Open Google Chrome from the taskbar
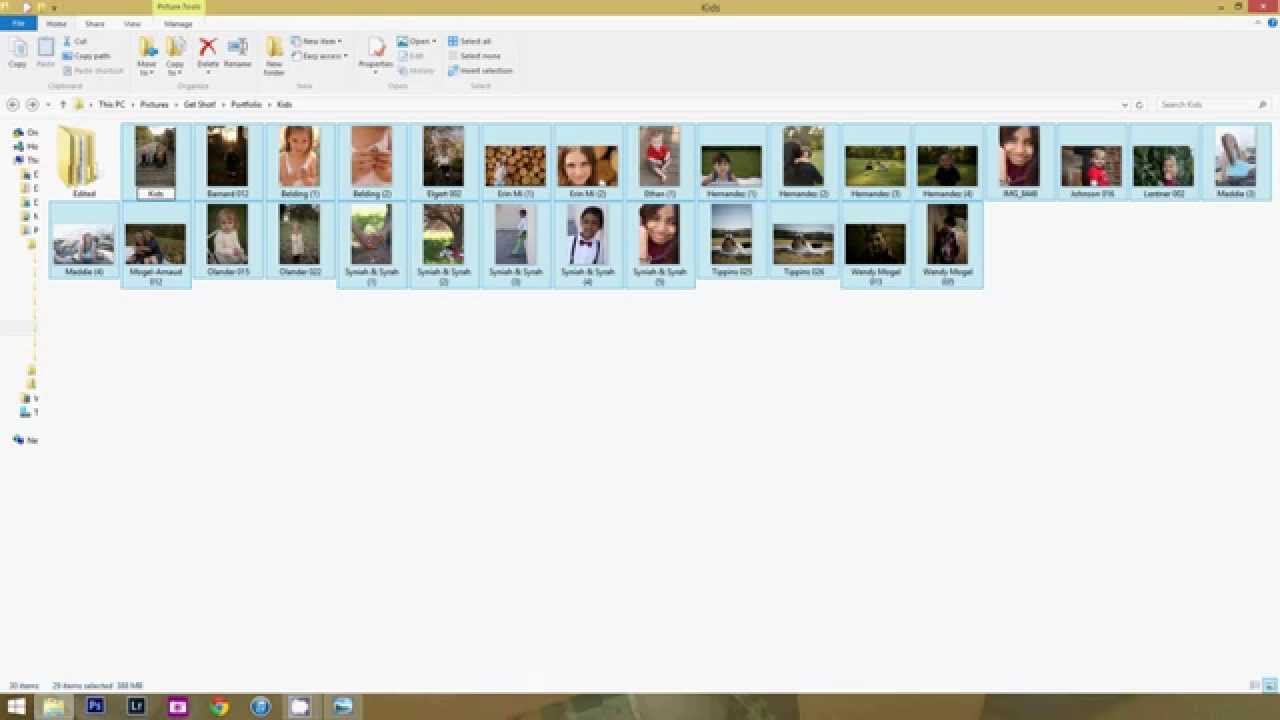 coord(219,706)
